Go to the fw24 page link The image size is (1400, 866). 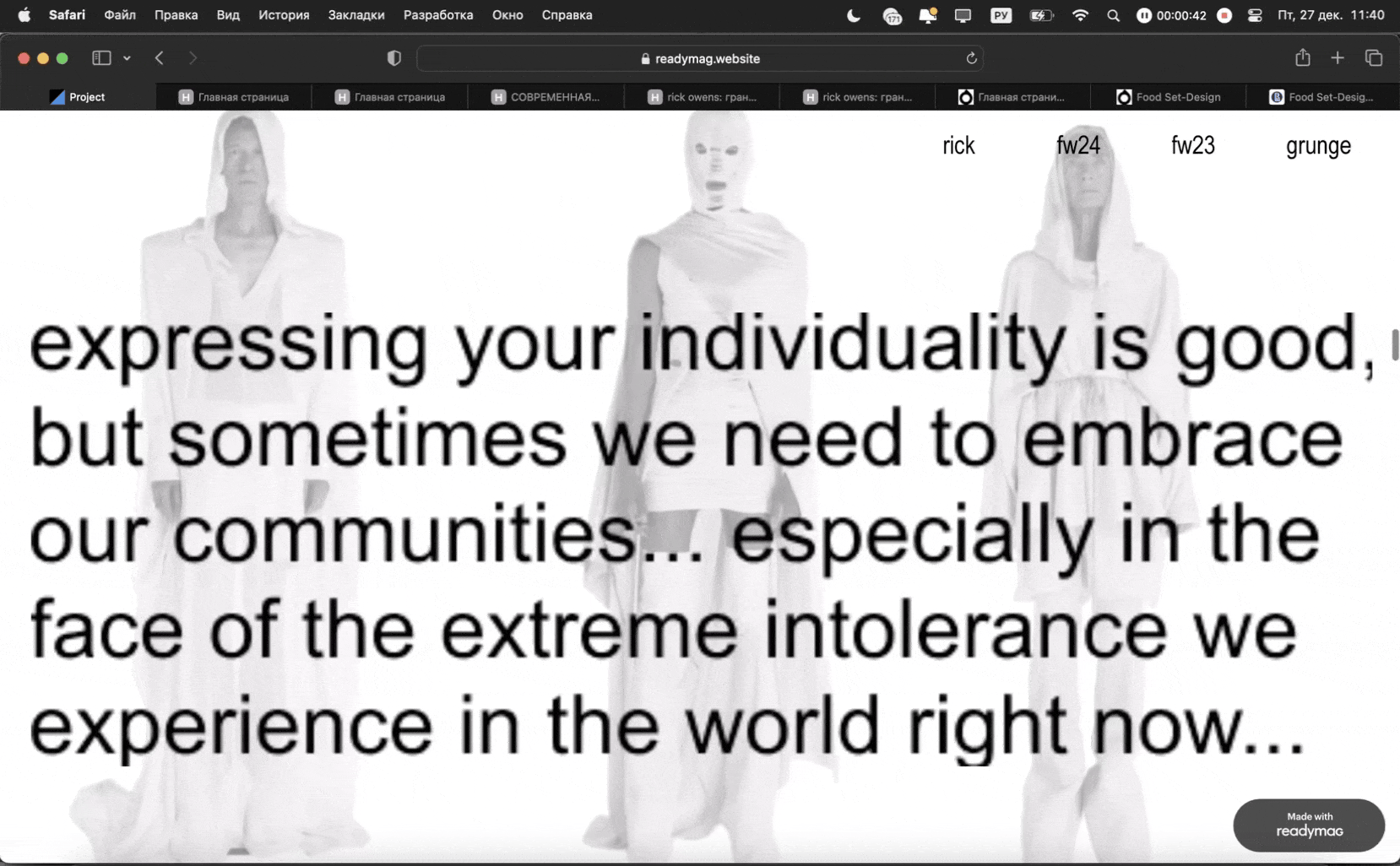tap(1078, 145)
